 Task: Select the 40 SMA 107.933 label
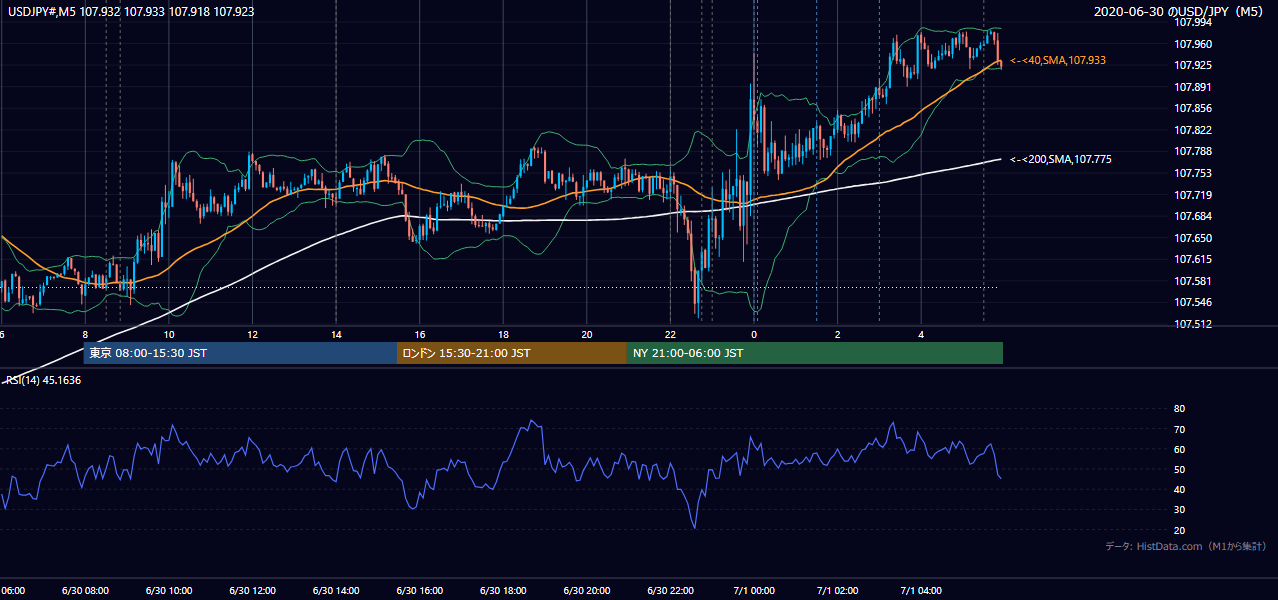(1058, 61)
